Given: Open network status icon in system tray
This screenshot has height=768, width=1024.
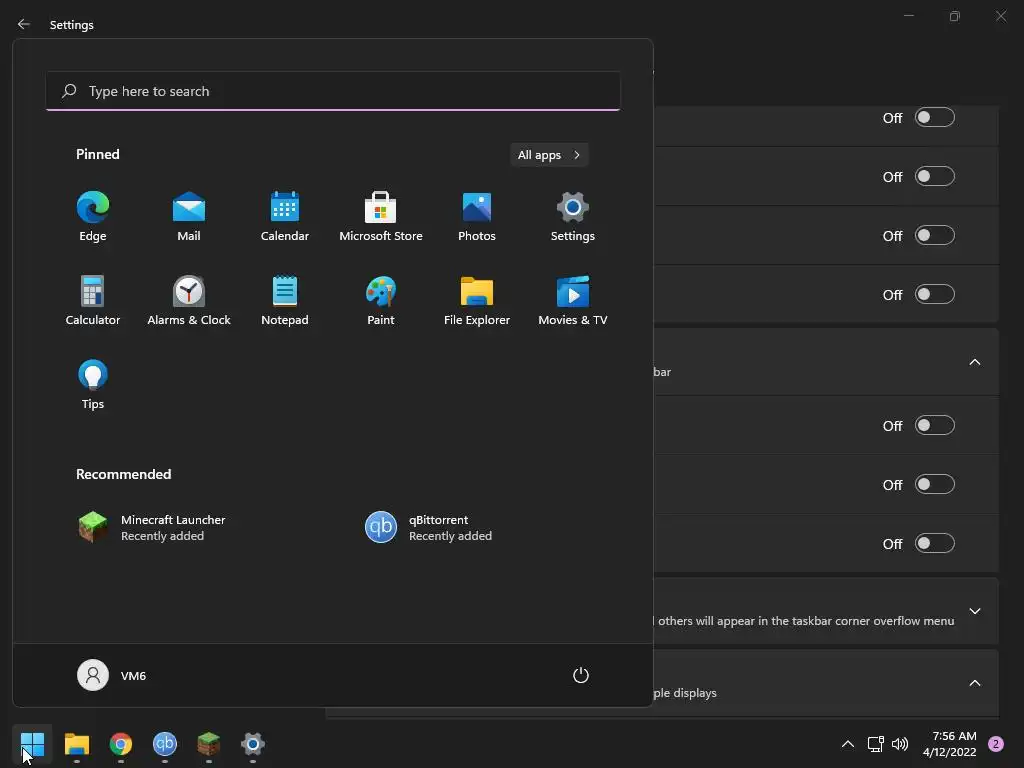Looking at the screenshot, I should pyautogui.click(x=875, y=744).
